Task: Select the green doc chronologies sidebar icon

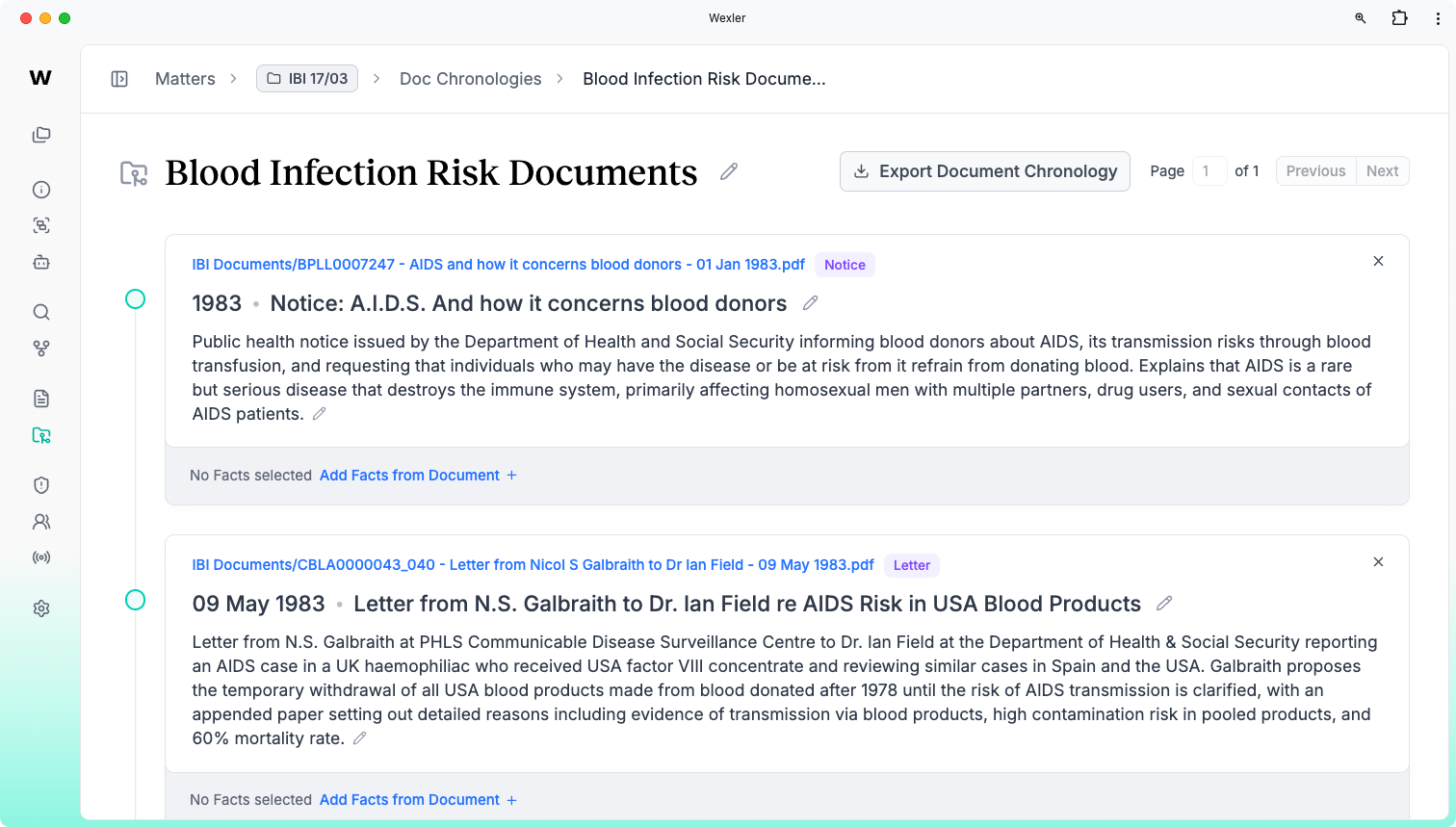Action: [x=41, y=435]
